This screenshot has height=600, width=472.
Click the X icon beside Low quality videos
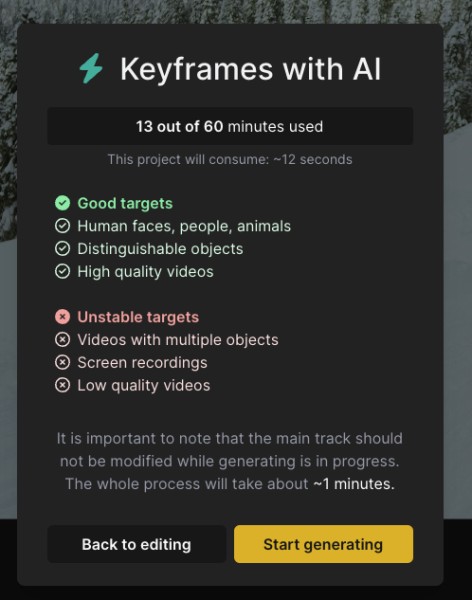click(62, 385)
